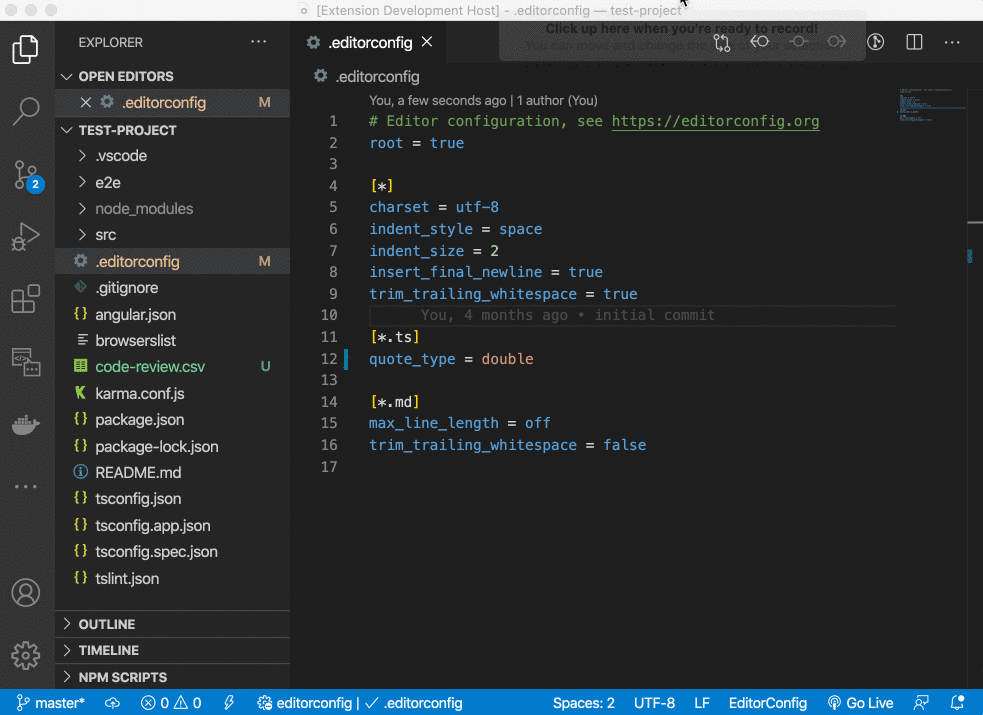Image resolution: width=983 pixels, height=715 pixels.
Task: Expand the e2e folder
Action: click(x=172, y=182)
